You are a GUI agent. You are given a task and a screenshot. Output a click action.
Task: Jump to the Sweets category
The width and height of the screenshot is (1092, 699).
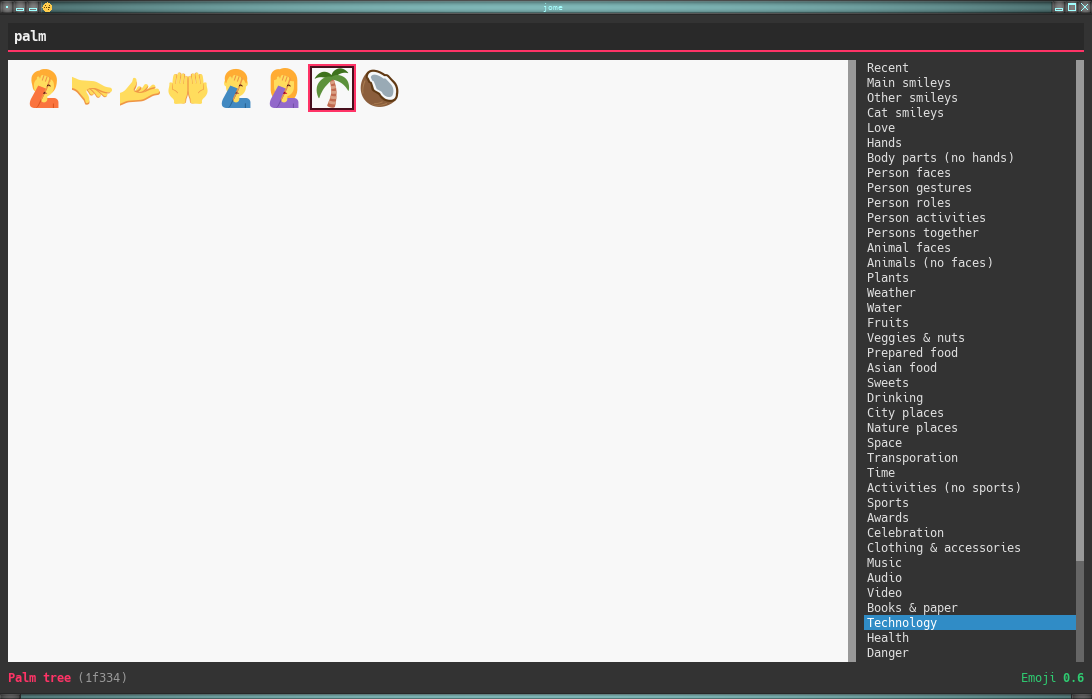[969, 382]
